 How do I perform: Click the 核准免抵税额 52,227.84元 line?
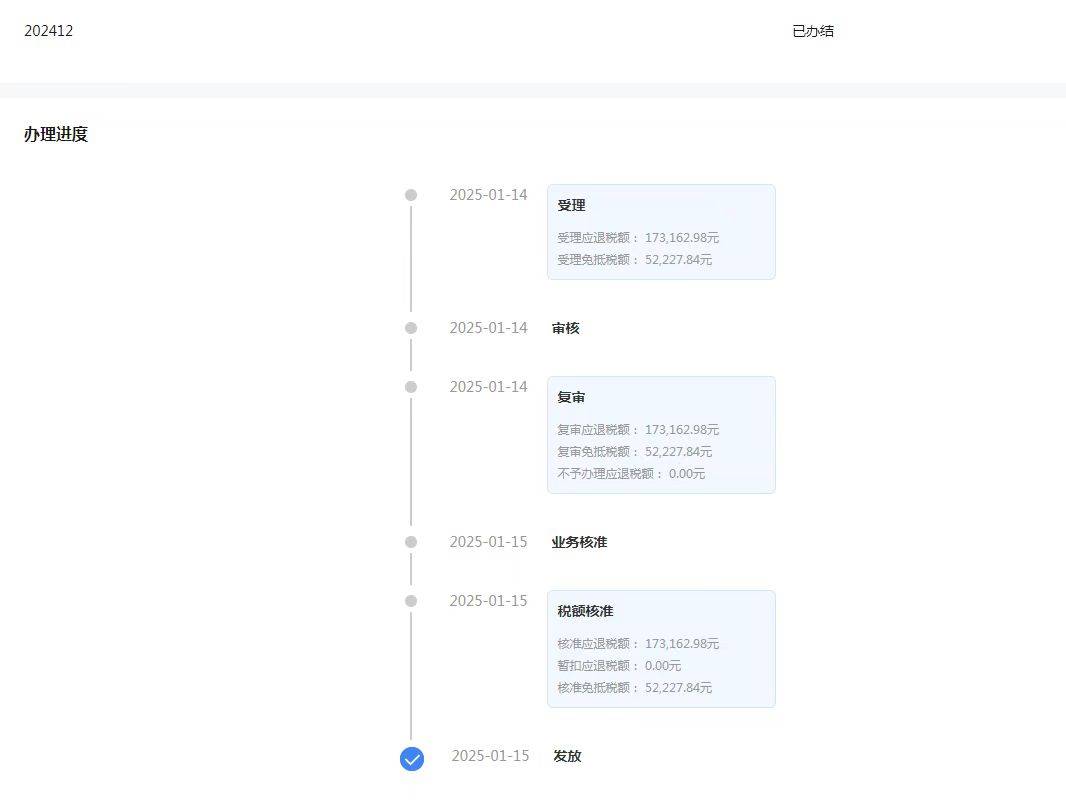pyautogui.click(x=634, y=688)
